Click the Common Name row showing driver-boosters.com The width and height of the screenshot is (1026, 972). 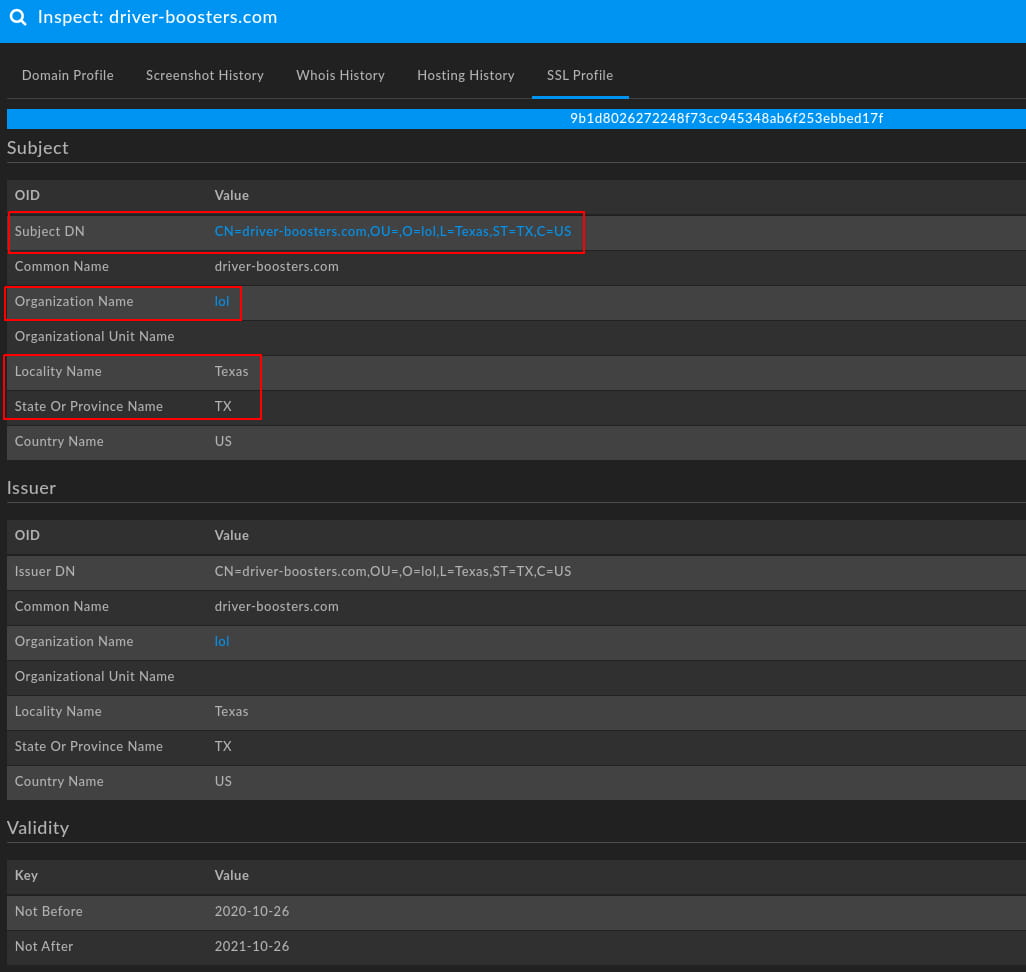pyautogui.click(x=276, y=266)
